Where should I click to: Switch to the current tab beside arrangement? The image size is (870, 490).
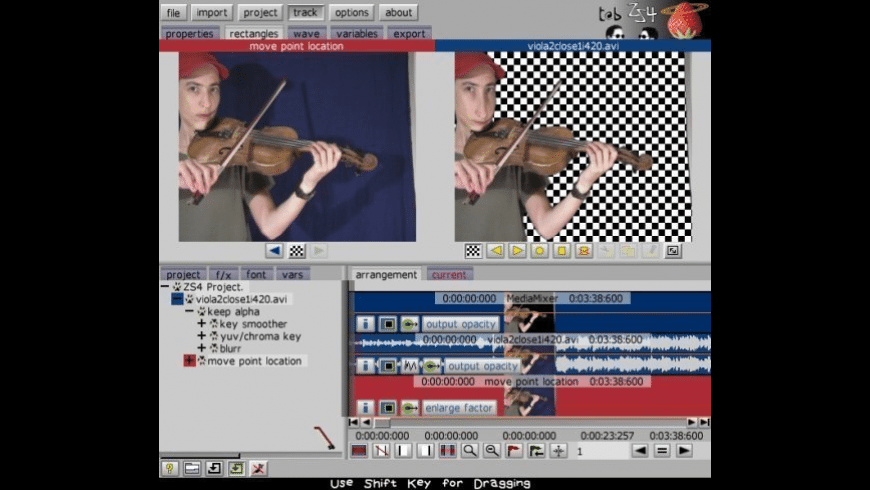pos(449,274)
